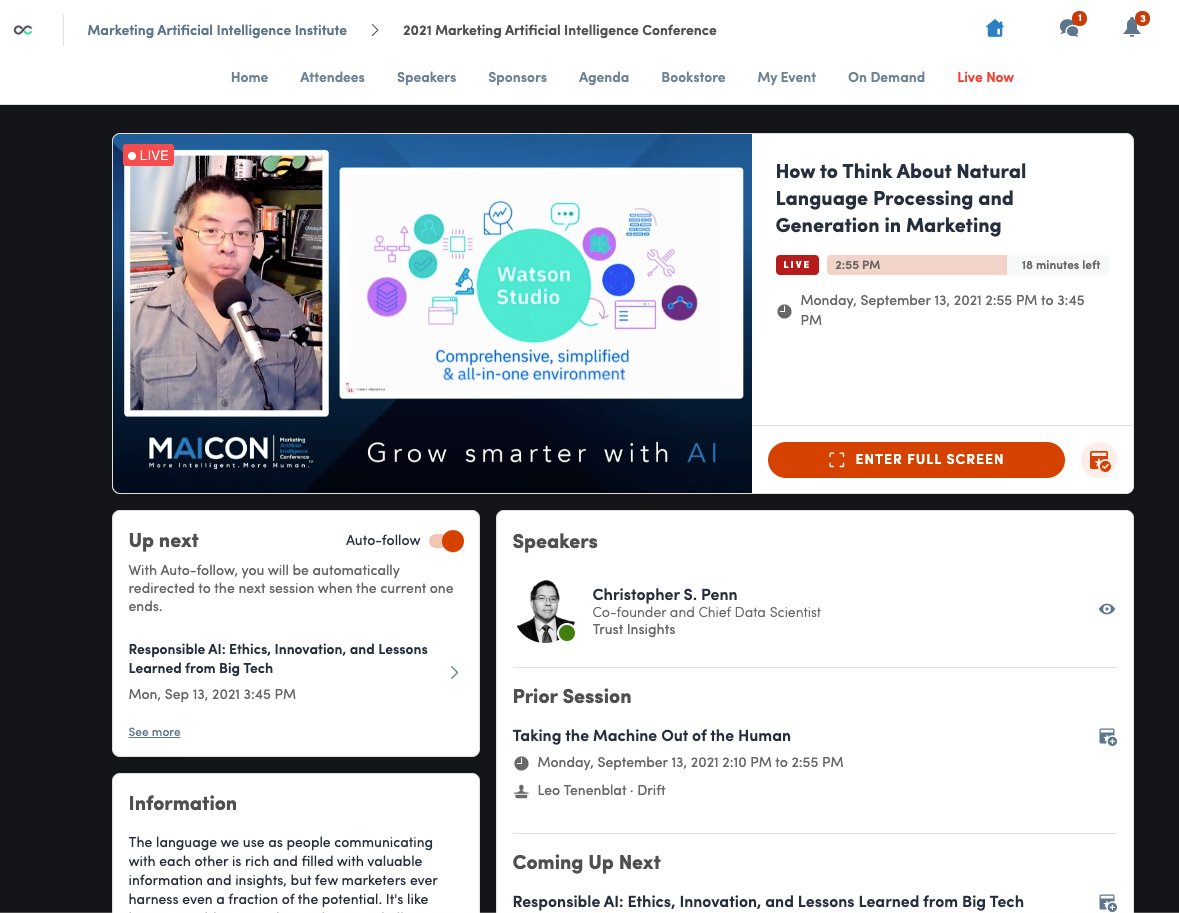View Christopher S. Penn profile eye icon
This screenshot has width=1179, height=913.
(x=1107, y=609)
